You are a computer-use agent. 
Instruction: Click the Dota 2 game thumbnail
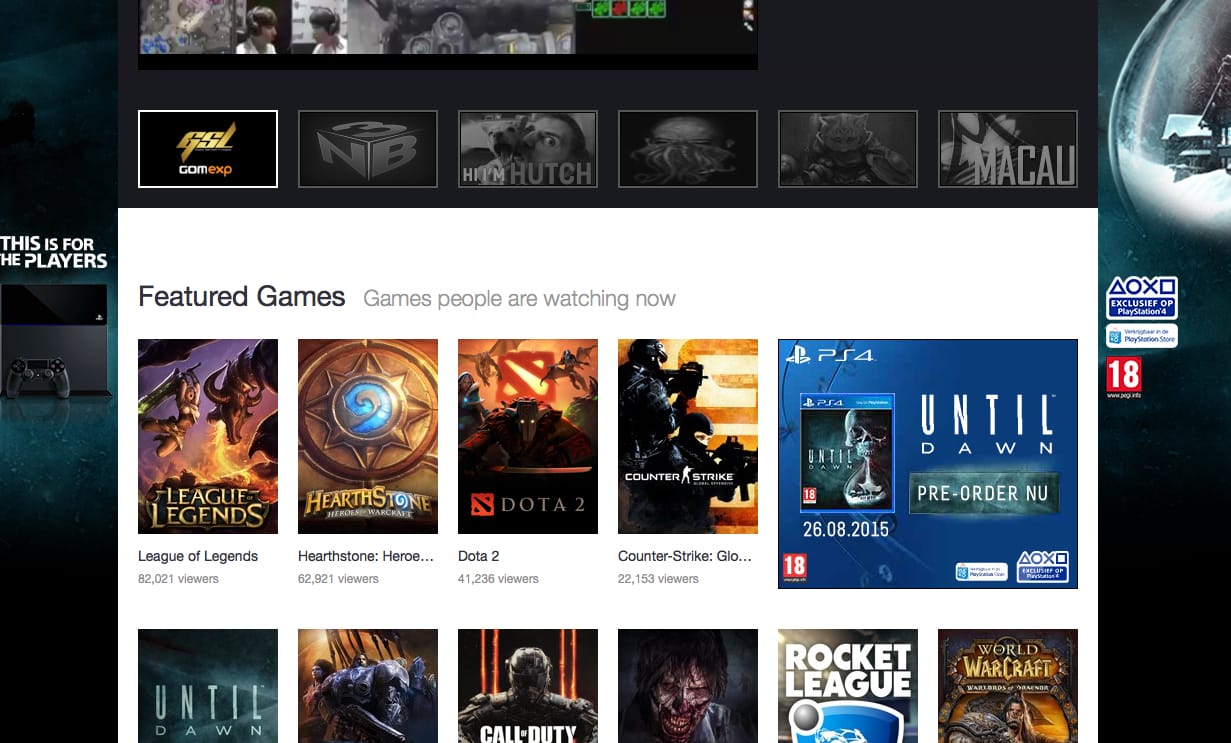527,436
